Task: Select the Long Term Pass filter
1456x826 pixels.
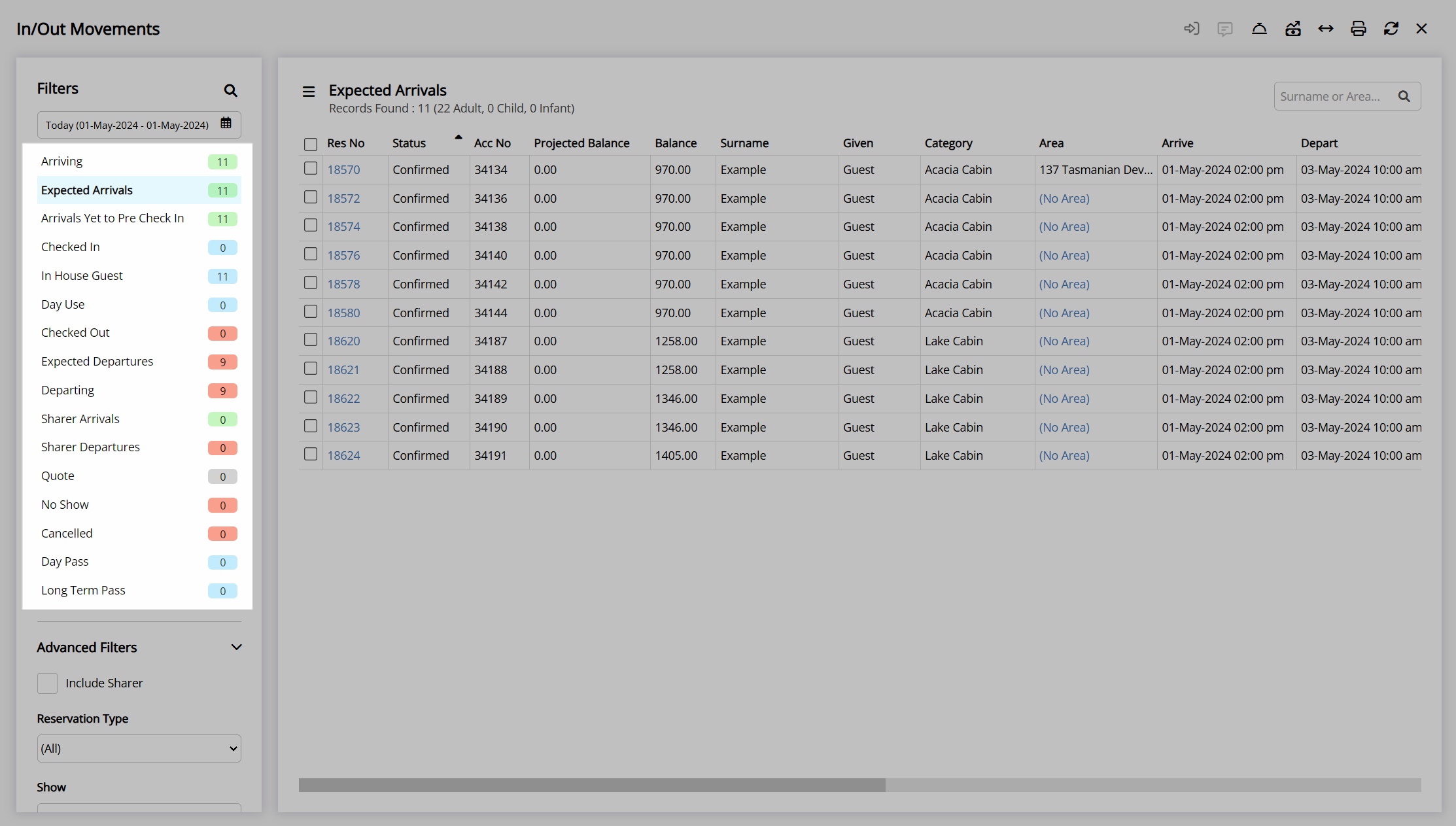Action: coord(139,591)
